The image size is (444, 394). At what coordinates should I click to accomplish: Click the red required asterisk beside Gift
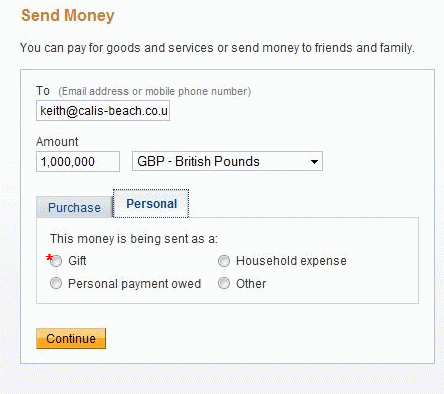pos(49,257)
